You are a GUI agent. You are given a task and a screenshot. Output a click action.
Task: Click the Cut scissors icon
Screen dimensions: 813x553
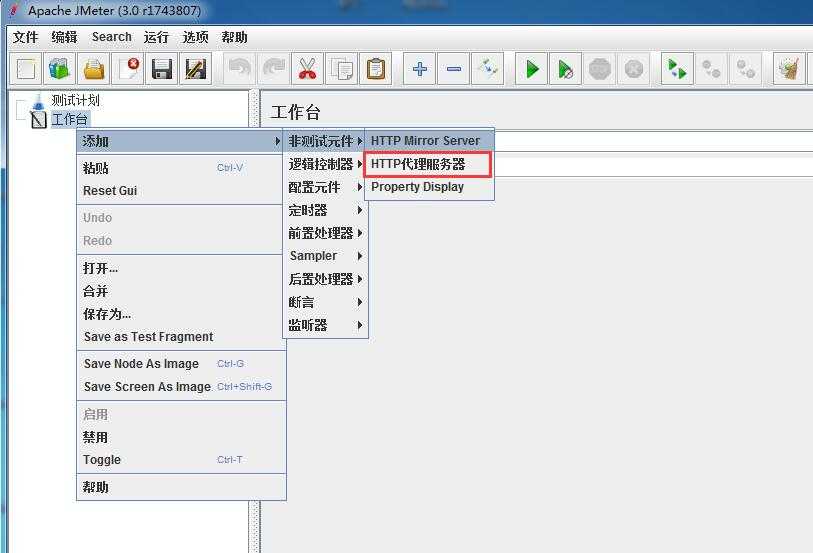click(x=307, y=68)
